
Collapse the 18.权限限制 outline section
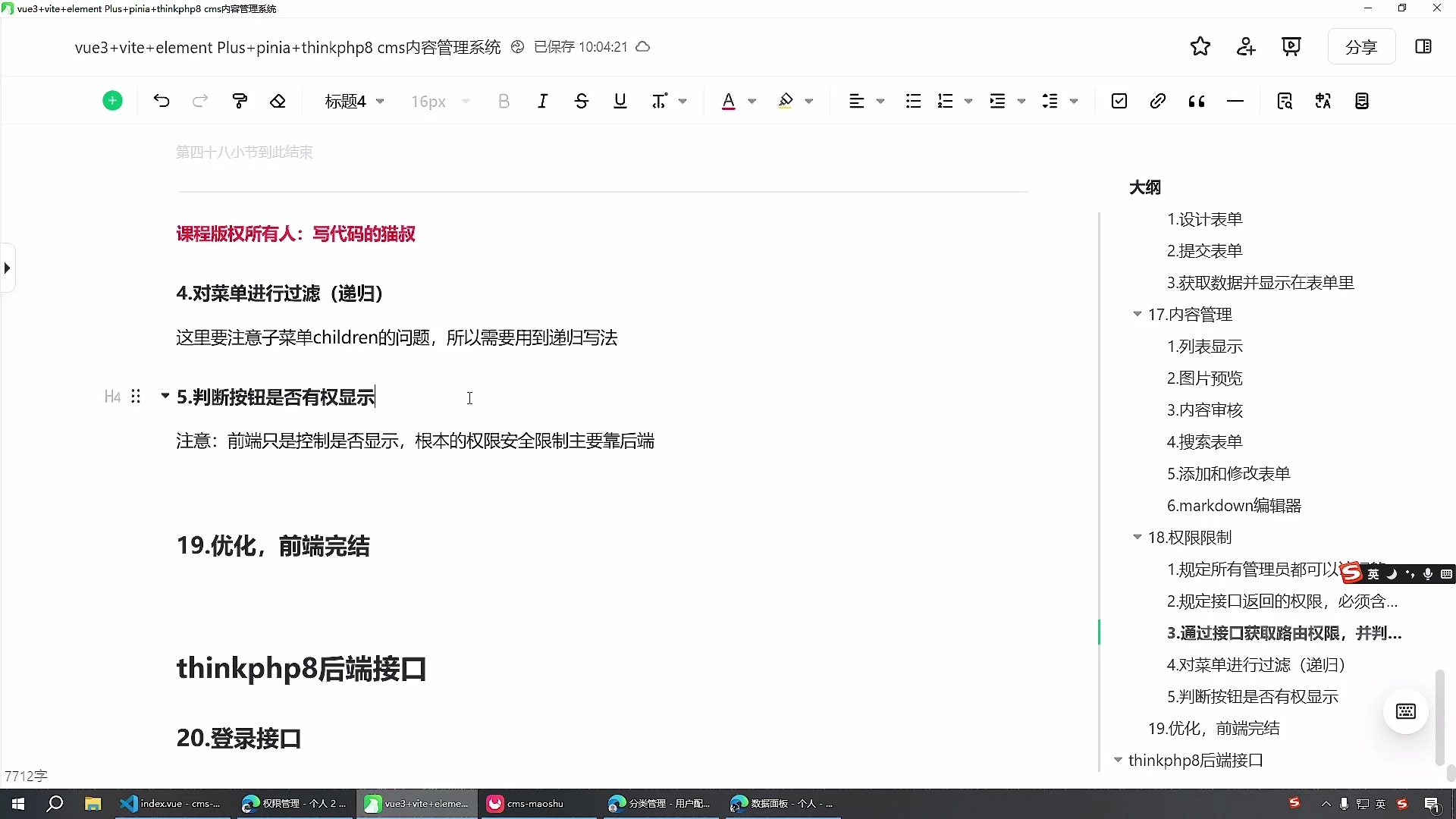(x=1137, y=537)
